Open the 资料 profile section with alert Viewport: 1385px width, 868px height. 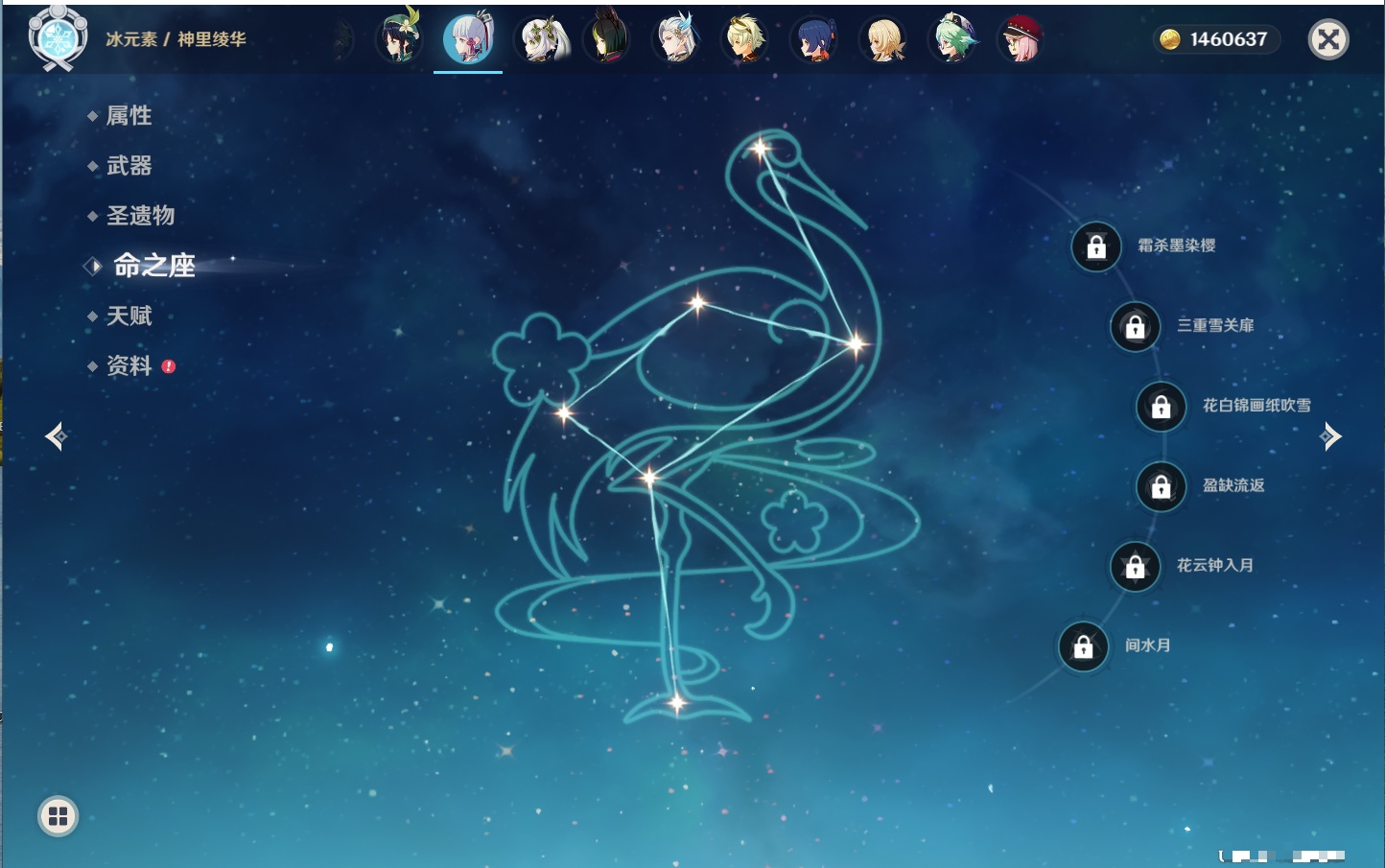pos(129,365)
